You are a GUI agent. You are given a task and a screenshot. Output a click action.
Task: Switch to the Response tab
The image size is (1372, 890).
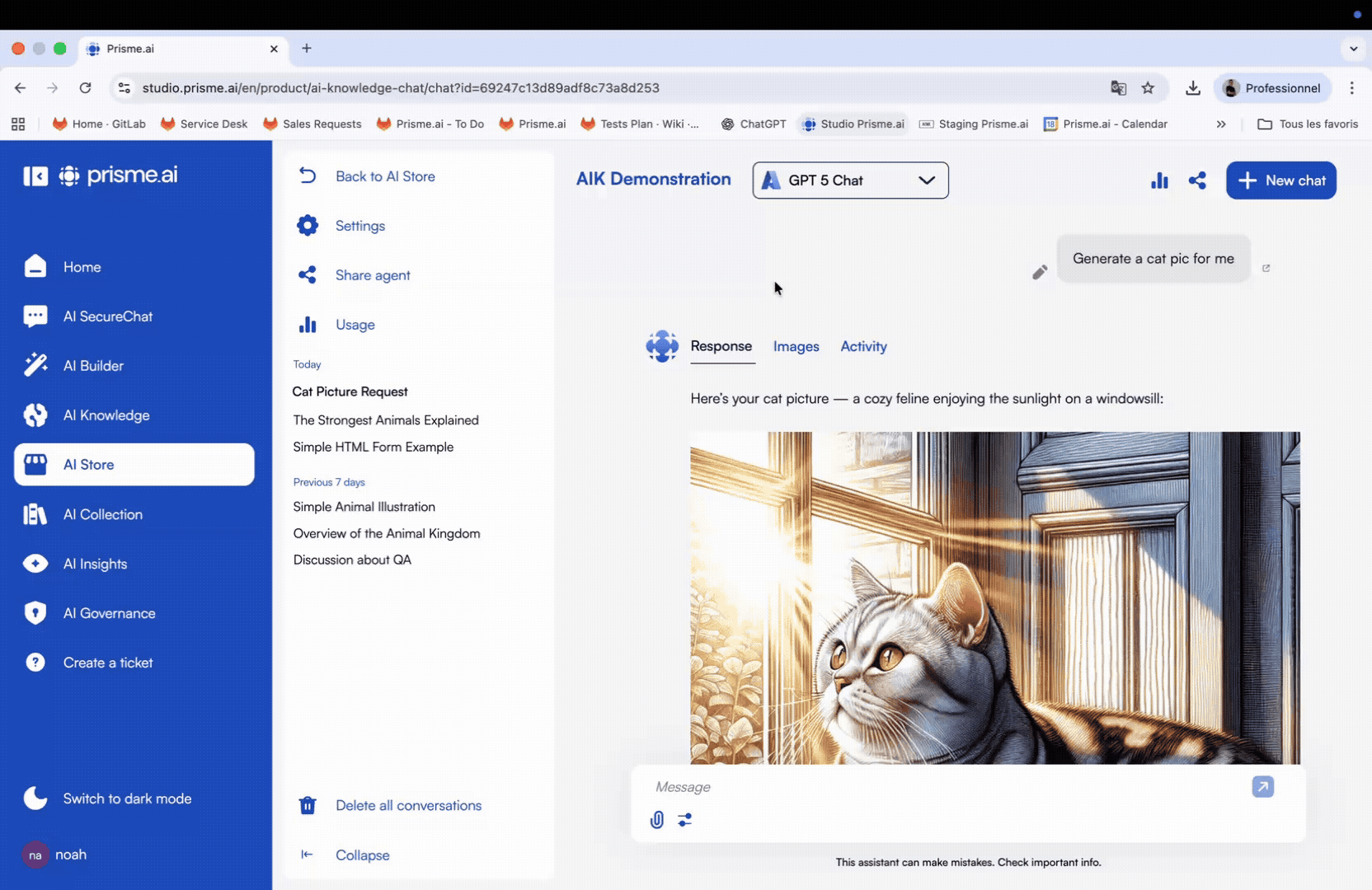click(x=721, y=346)
